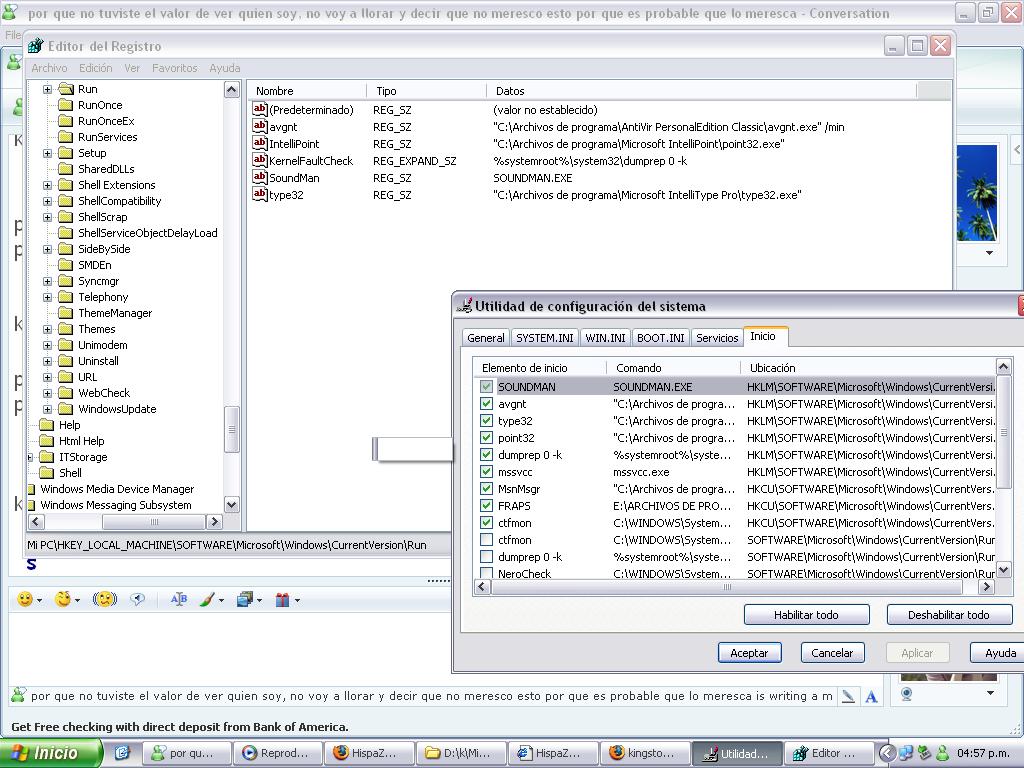
Task: Click the gift box icon in chat toolbar
Action: (x=282, y=600)
